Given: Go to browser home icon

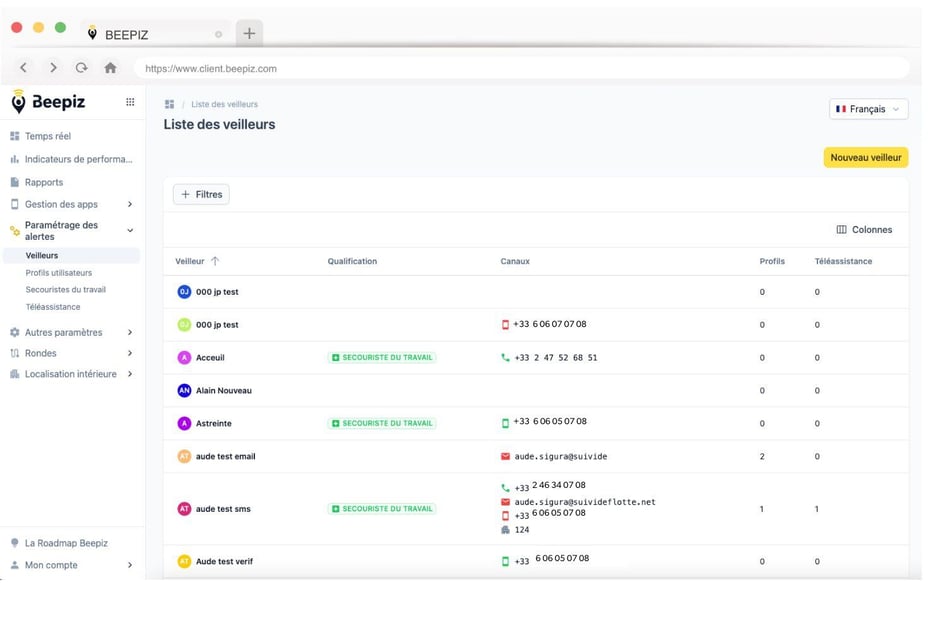Looking at the screenshot, I should (110, 67).
